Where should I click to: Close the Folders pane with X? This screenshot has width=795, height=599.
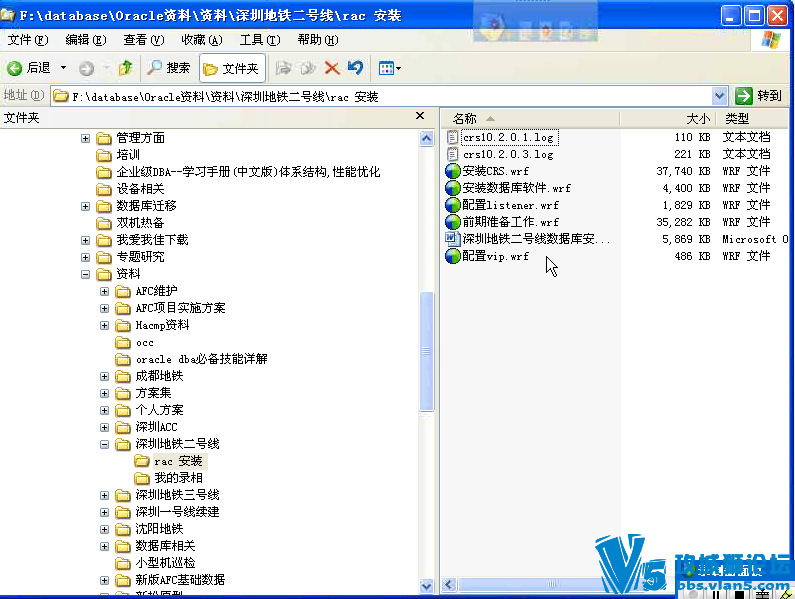(420, 116)
